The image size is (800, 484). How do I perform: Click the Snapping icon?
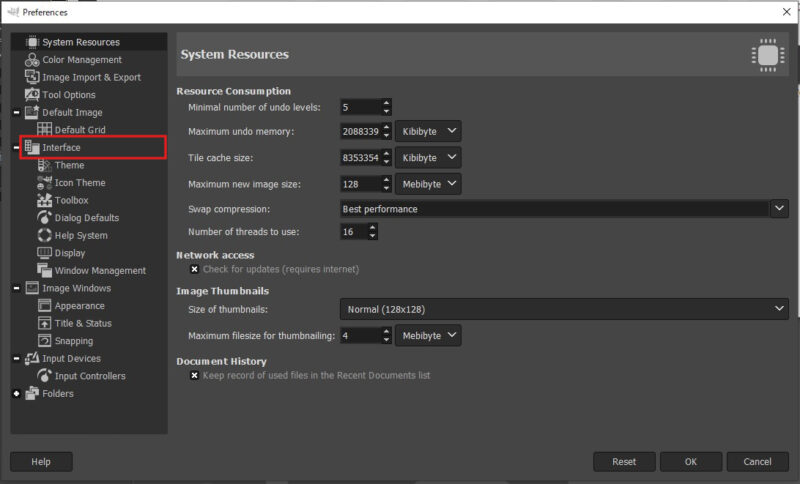[x=44, y=341]
